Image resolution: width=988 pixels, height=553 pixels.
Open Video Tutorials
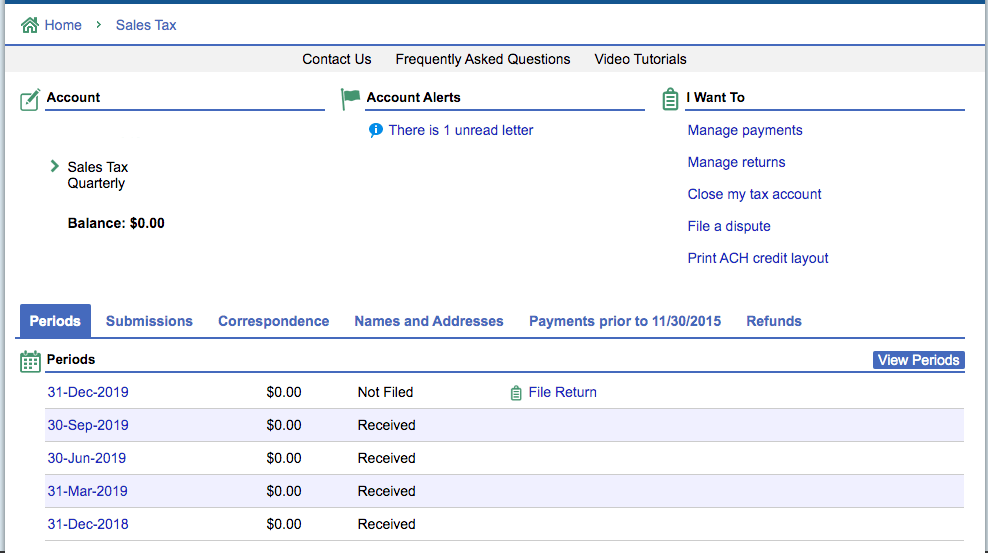640,59
